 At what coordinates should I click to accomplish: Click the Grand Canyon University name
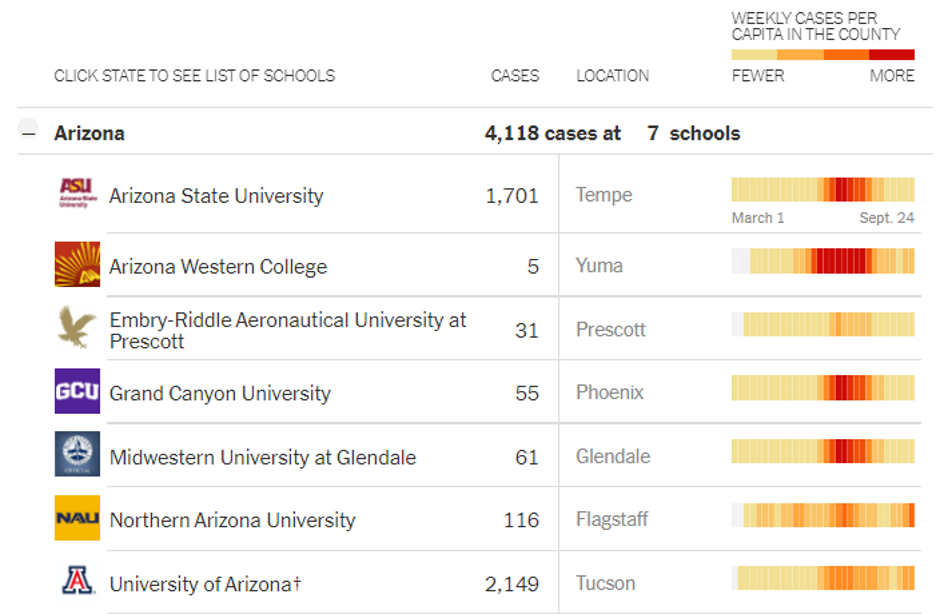(219, 393)
